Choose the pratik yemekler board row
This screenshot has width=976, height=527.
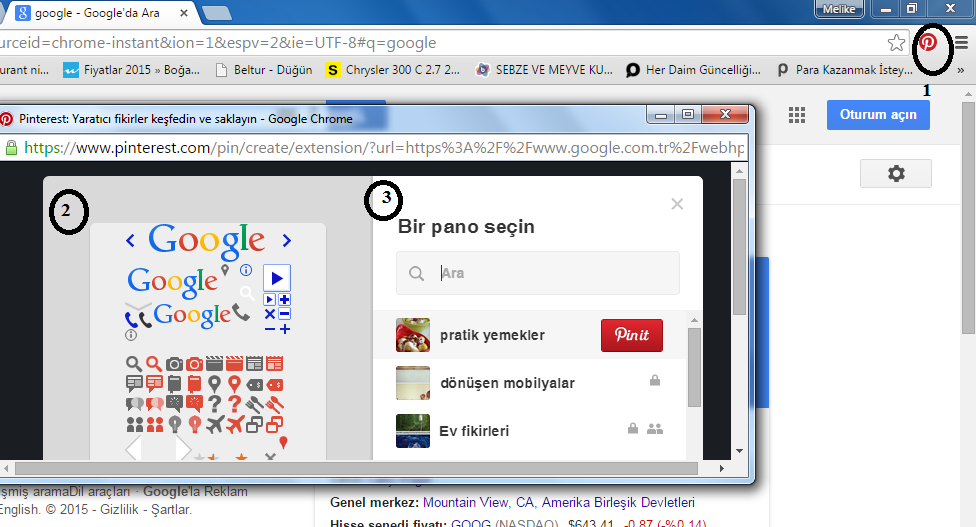[530, 335]
